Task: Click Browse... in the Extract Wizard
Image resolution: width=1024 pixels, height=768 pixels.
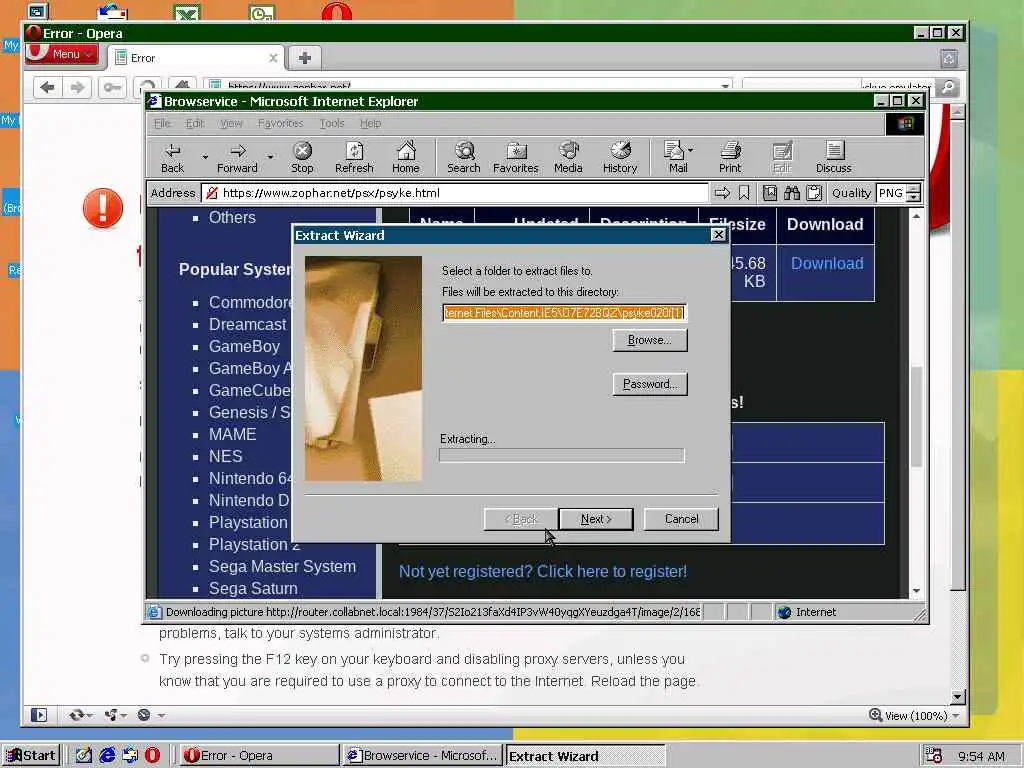Action: [650, 340]
